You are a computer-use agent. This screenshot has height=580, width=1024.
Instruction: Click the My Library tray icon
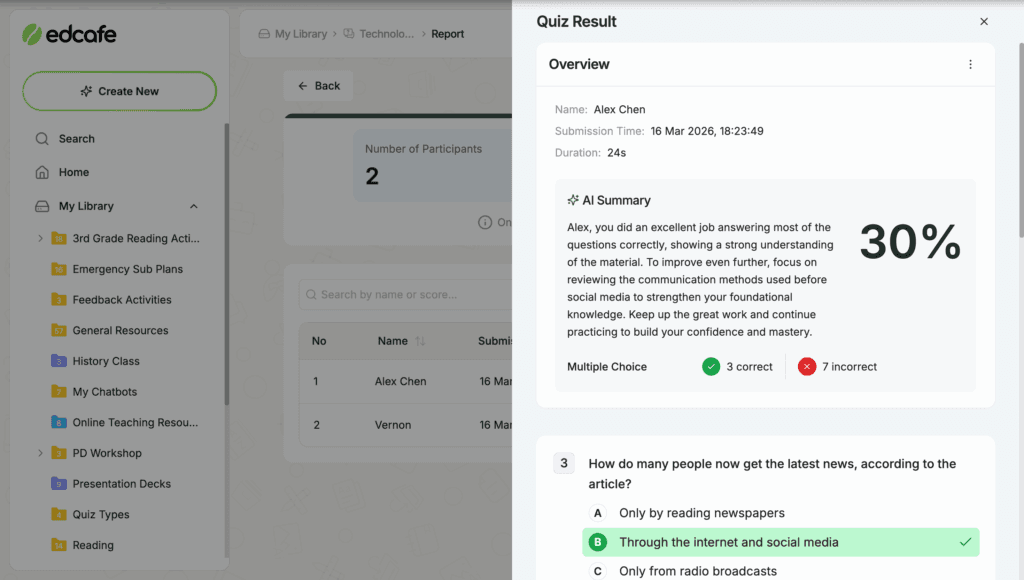pyautogui.click(x=42, y=206)
